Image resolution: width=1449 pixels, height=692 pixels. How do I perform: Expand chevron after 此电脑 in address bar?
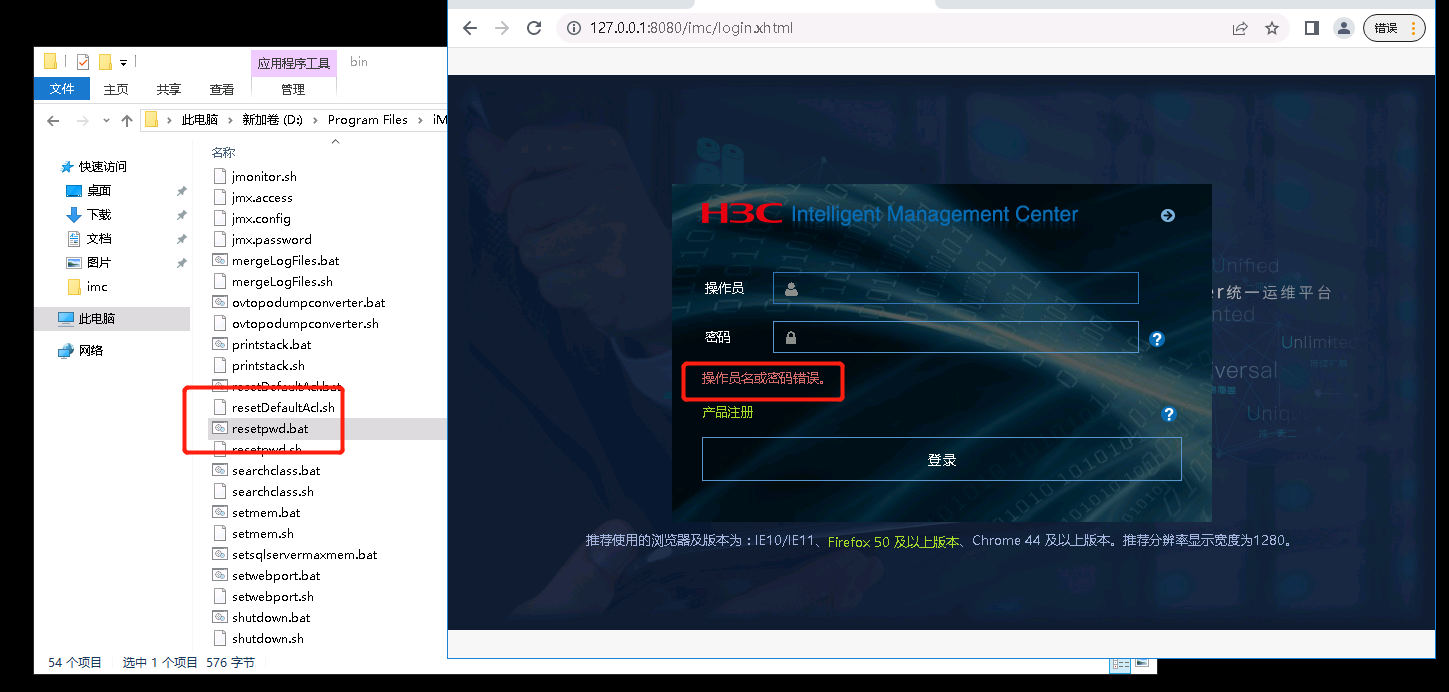[230, 120]
